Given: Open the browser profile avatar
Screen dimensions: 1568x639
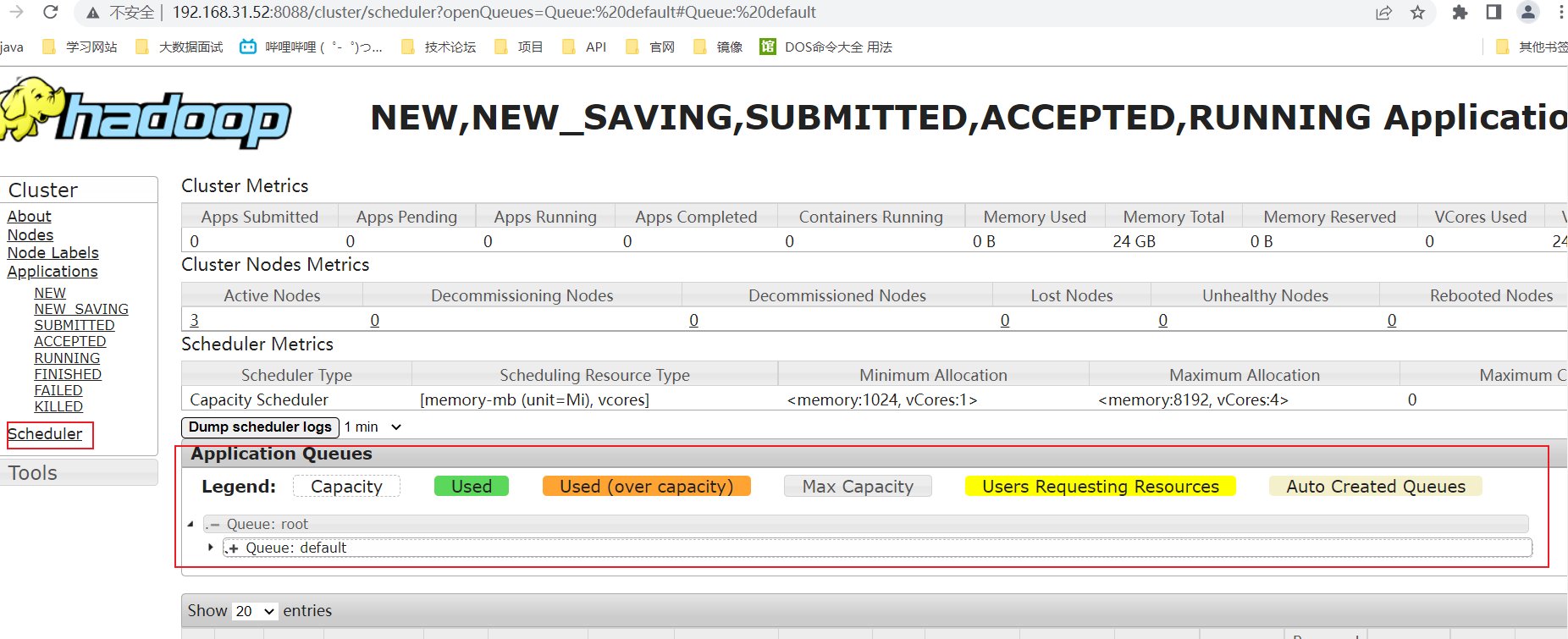Looking at the screenshot, I should point(1528,12).
